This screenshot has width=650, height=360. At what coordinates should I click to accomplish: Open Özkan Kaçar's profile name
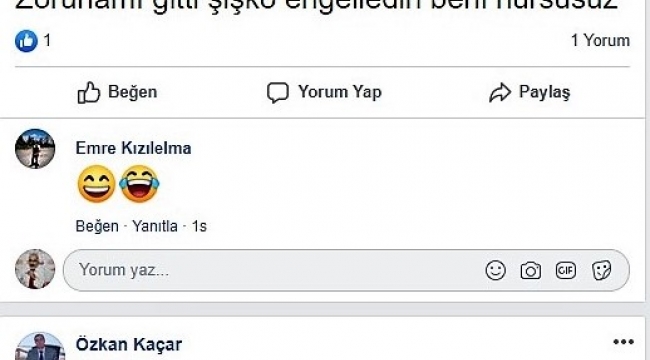pos(129,344)
